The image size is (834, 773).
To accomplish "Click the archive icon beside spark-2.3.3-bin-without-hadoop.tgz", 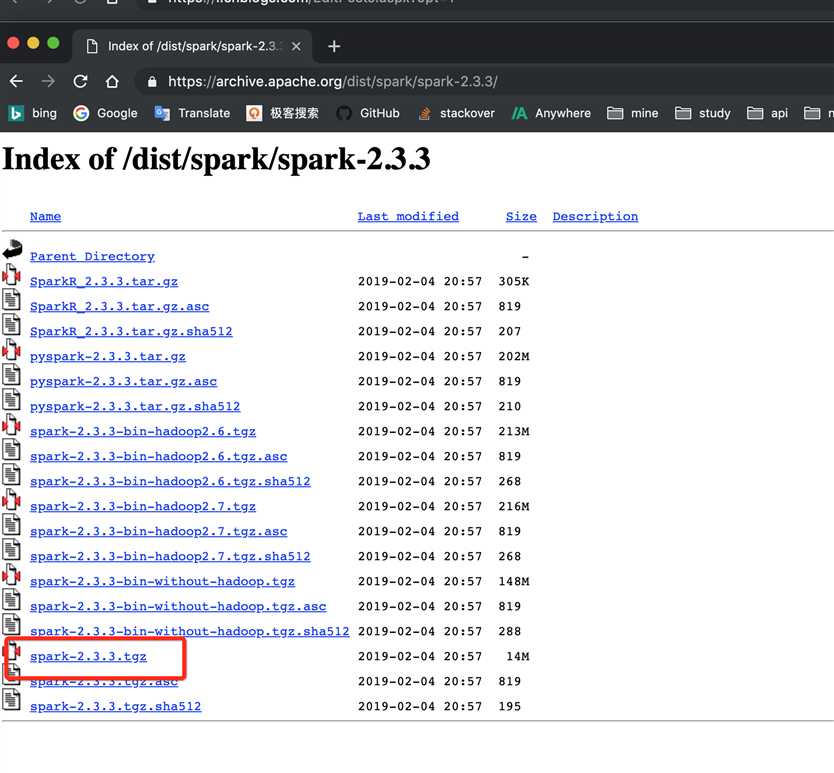I will (12, 575).
